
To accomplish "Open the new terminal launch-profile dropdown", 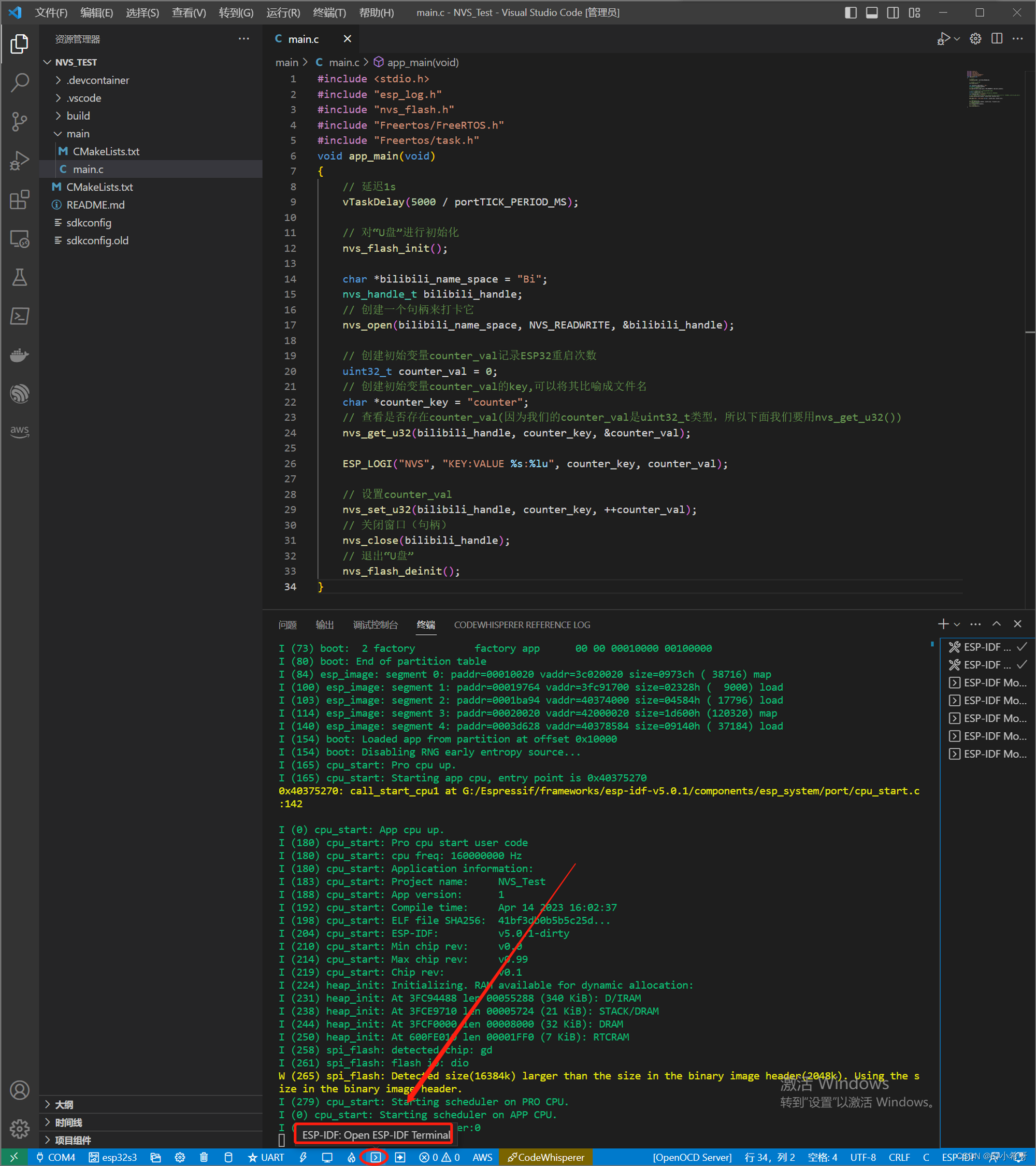I will 957,624.
